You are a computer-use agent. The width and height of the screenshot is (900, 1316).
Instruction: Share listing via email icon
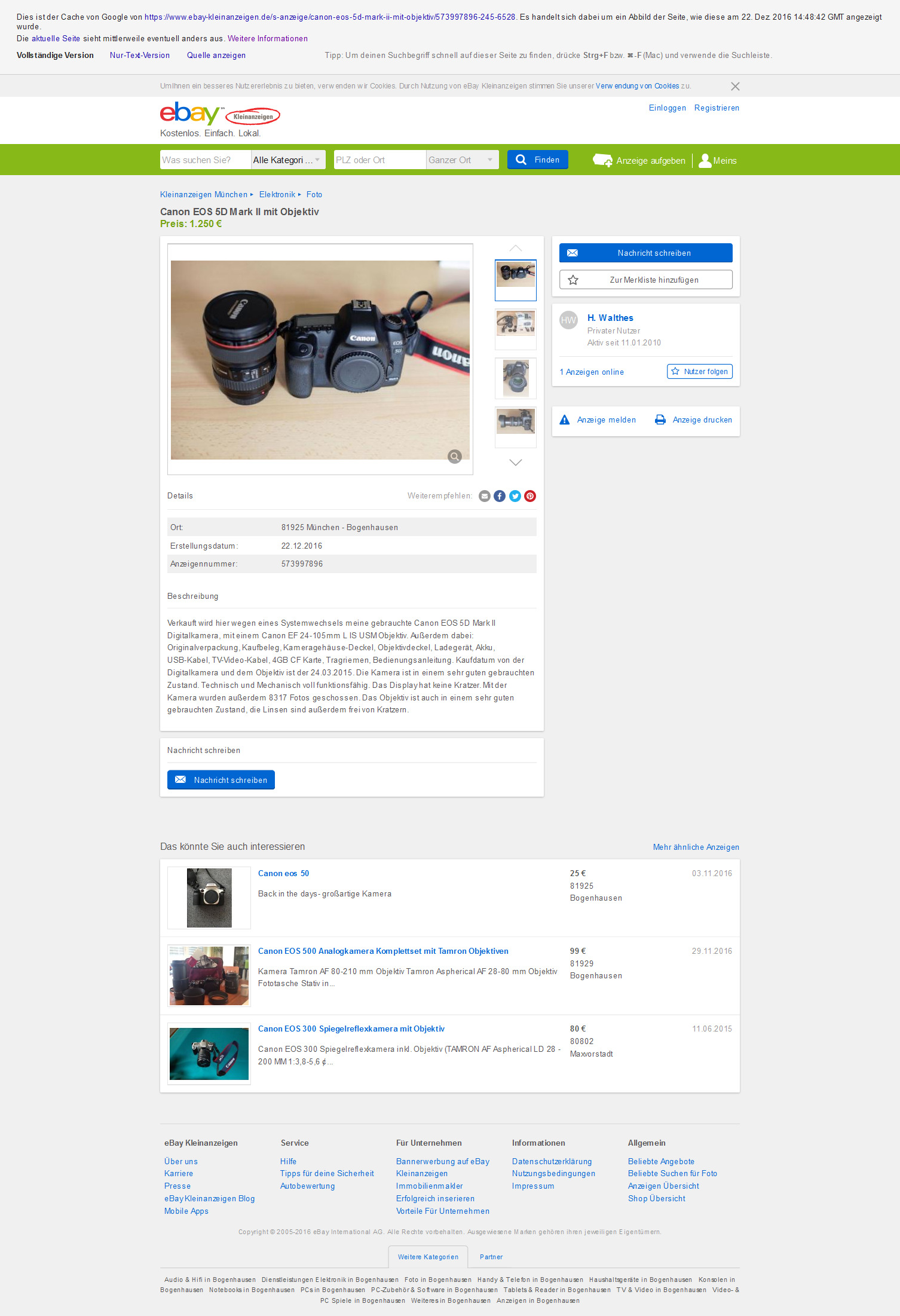coord(485,496)
